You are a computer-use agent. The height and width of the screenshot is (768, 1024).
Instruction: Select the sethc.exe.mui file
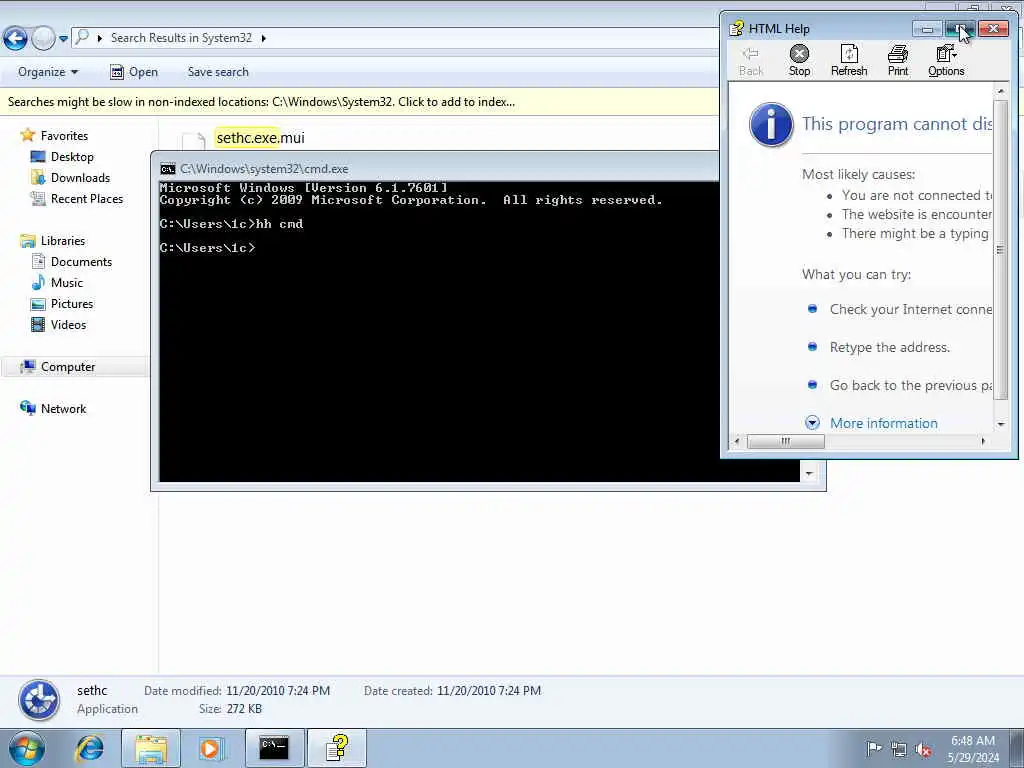pyautogui.click(x=261, y=138)
